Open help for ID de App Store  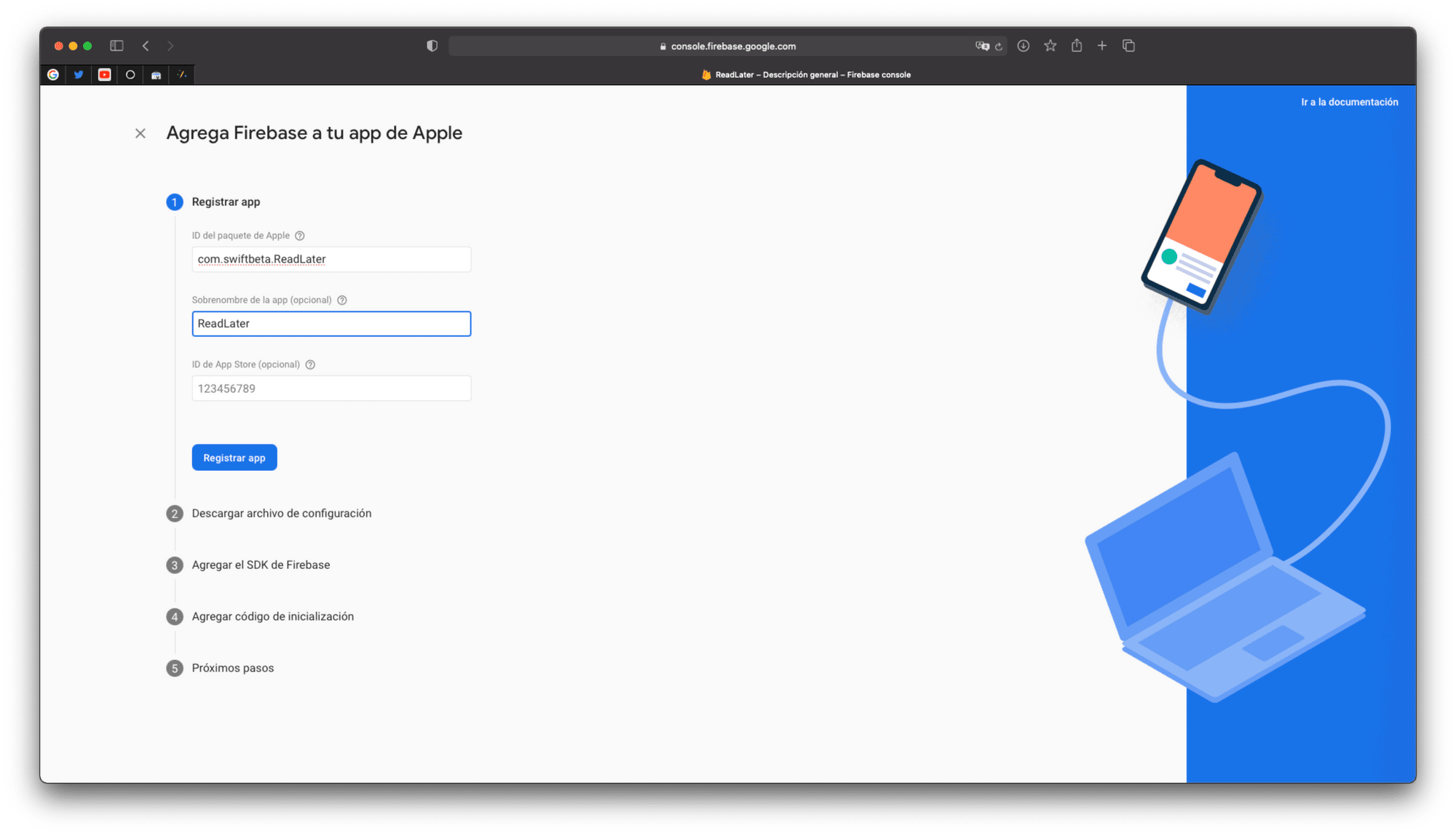coord(310,365)
